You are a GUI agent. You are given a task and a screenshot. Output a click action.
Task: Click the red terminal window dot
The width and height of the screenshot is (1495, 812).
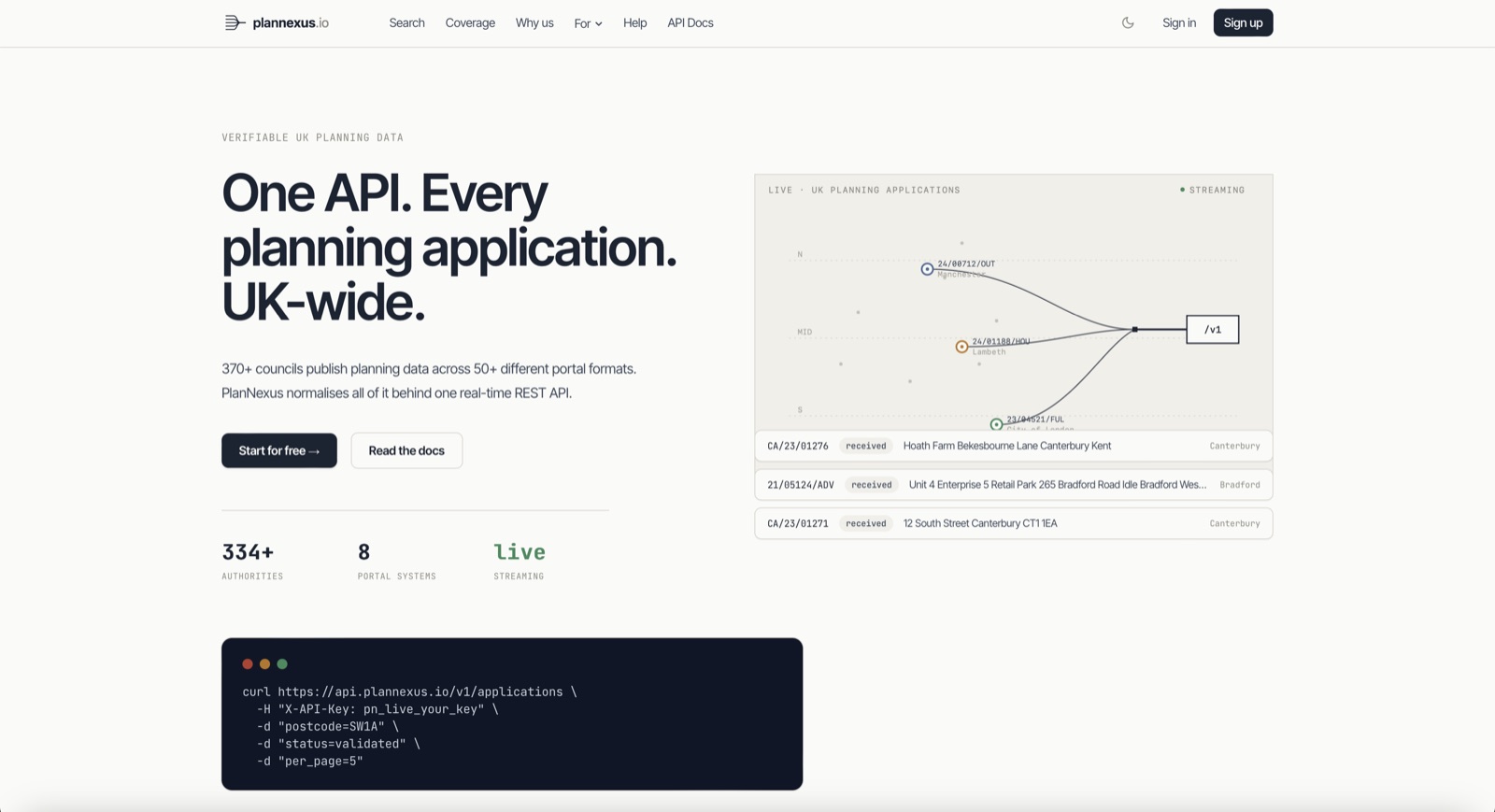click(248, 663)
